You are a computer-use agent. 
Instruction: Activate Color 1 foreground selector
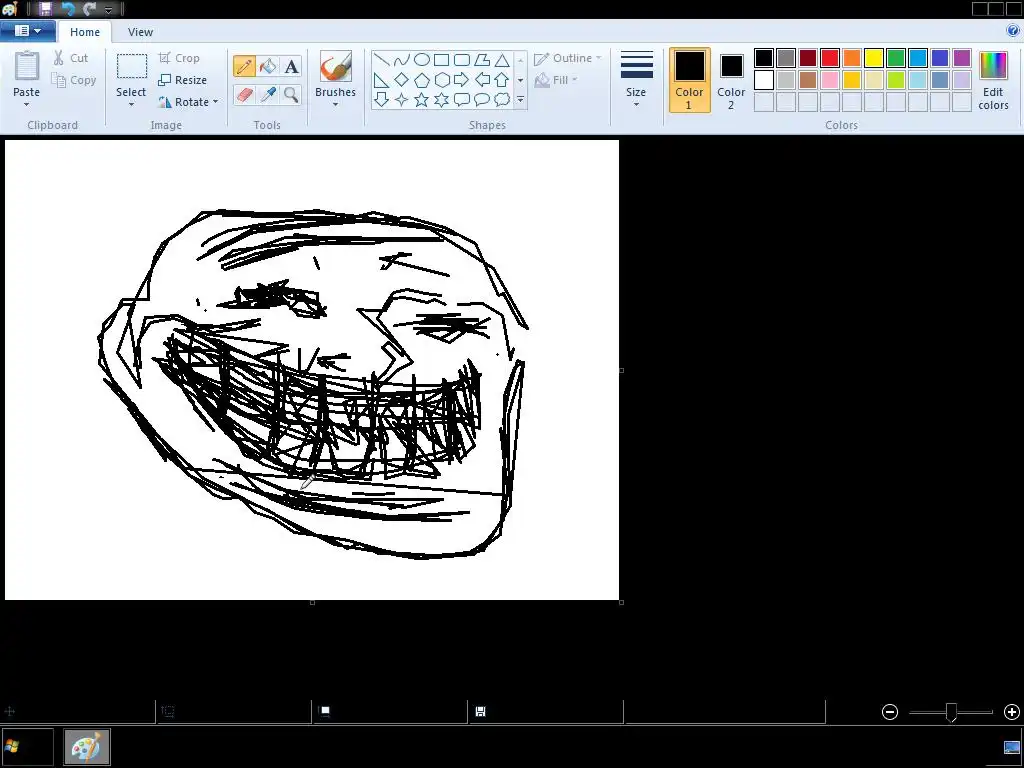(x=690, y=80)
